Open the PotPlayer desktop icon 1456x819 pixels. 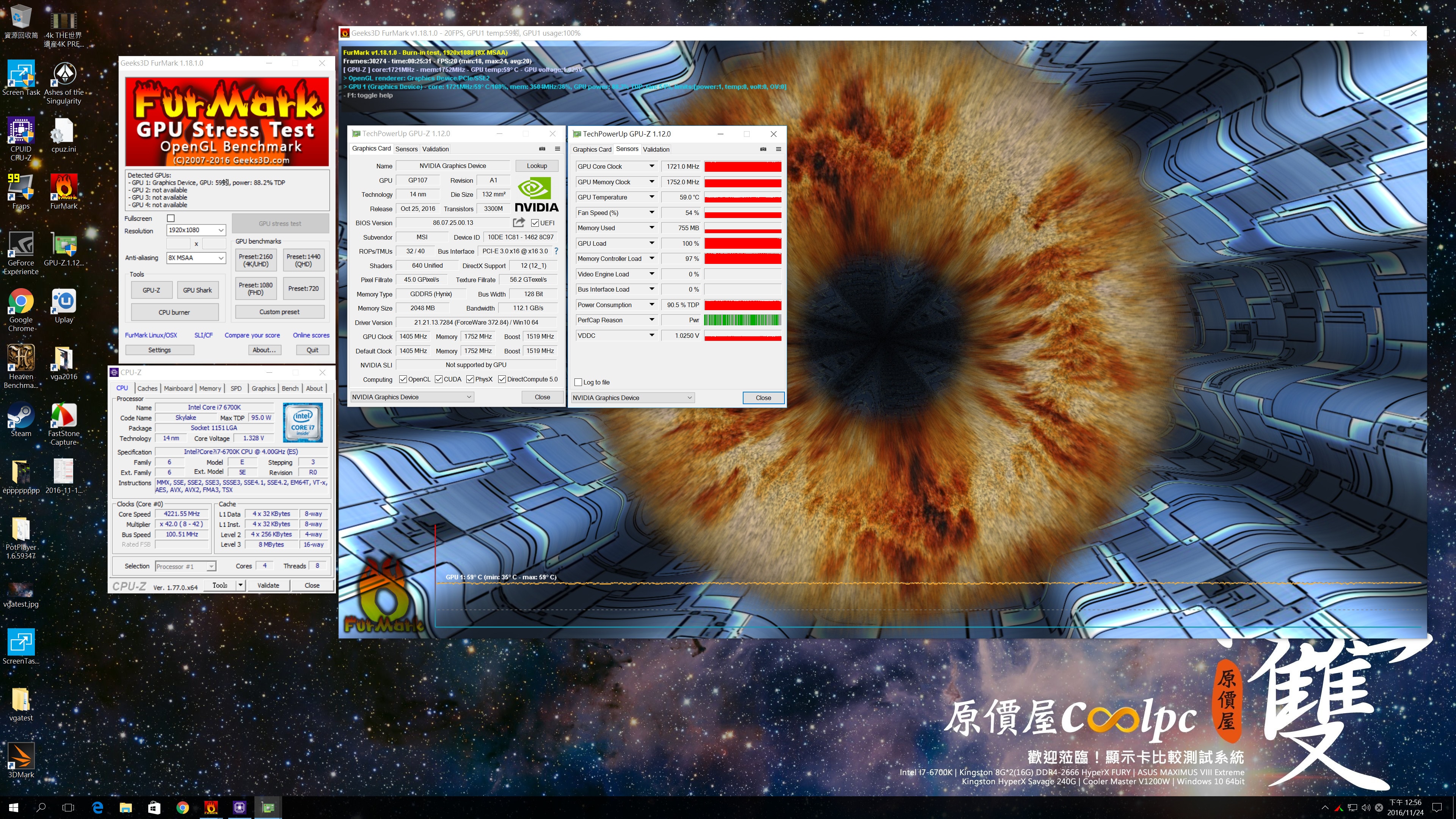coord(21,538)
